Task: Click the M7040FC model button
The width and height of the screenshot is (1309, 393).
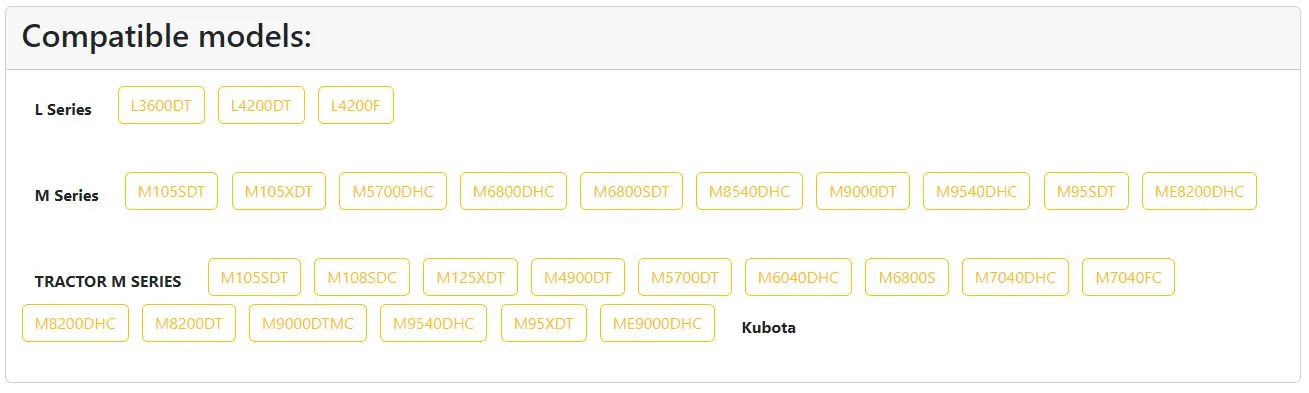Action: tap(1128, 277)
